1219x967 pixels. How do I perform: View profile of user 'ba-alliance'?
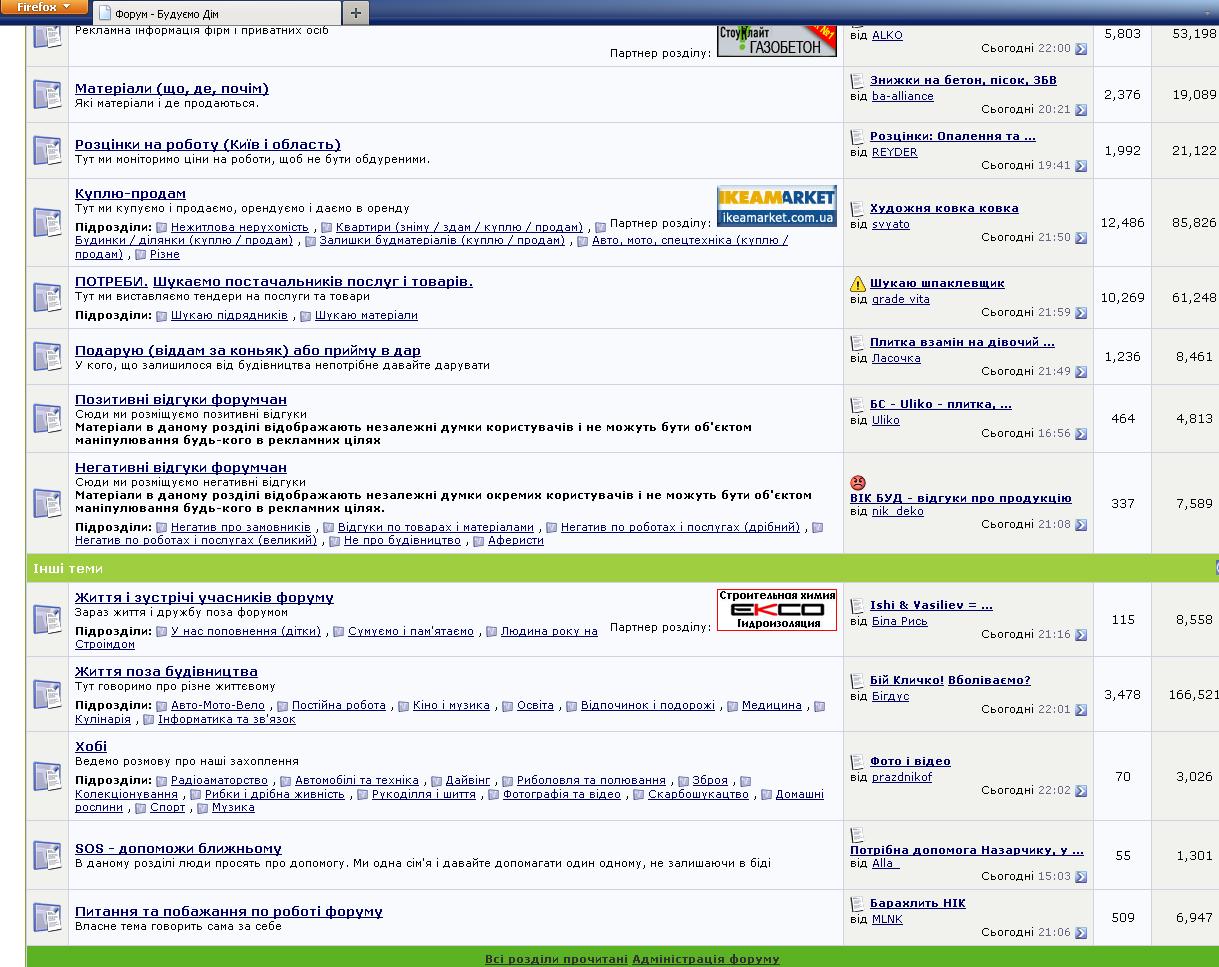coord(903,96)
